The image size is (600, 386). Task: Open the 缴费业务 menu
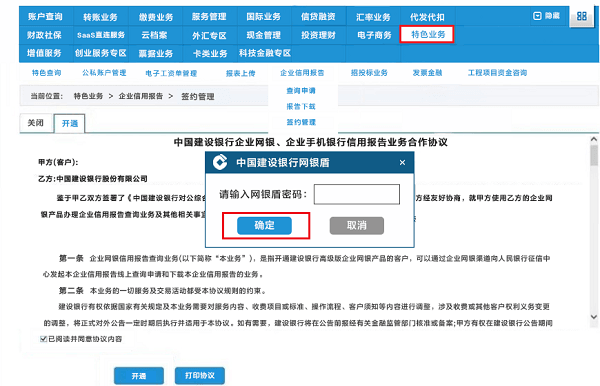[156, 17]
